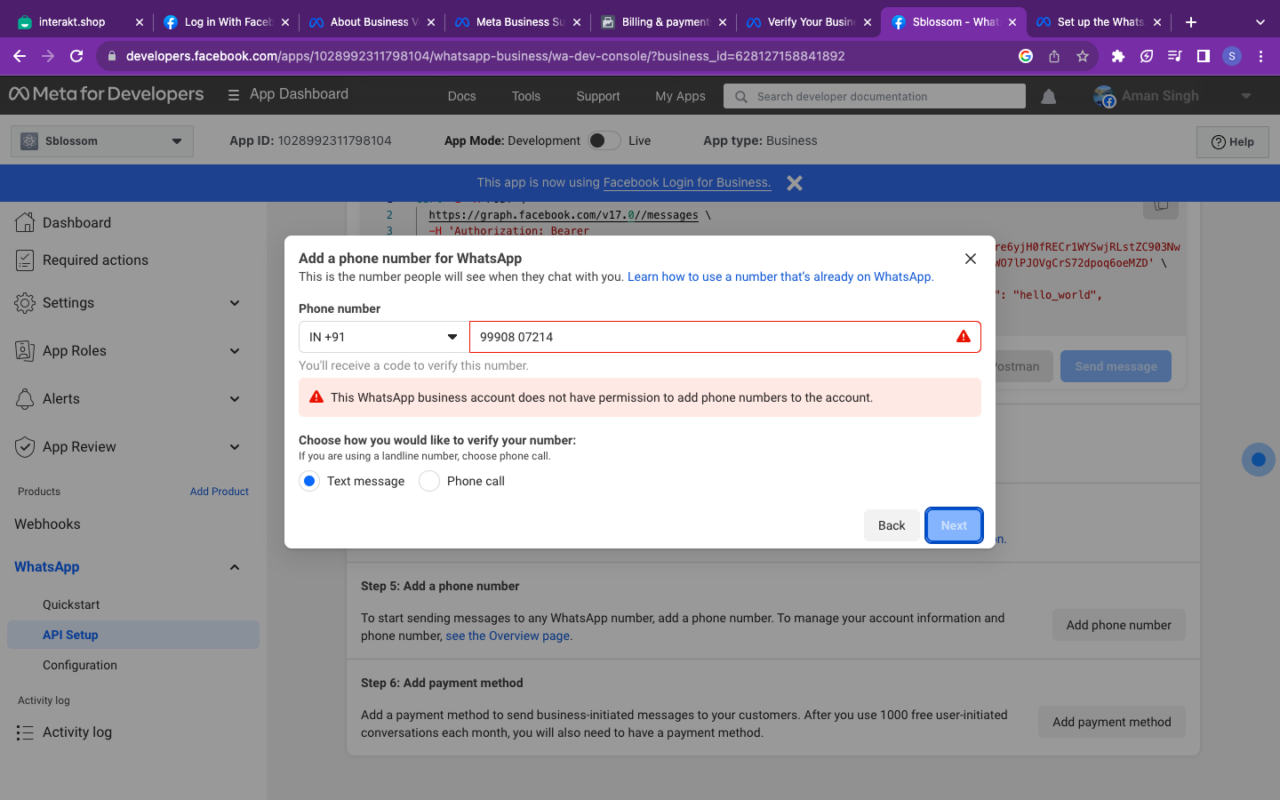Click the blue floating circle button
1280x800 pixels.
(x=1258, y=460)
